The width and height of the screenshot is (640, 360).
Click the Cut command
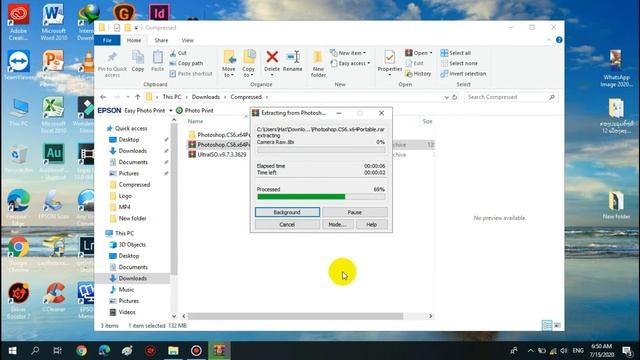click(178, 53)
